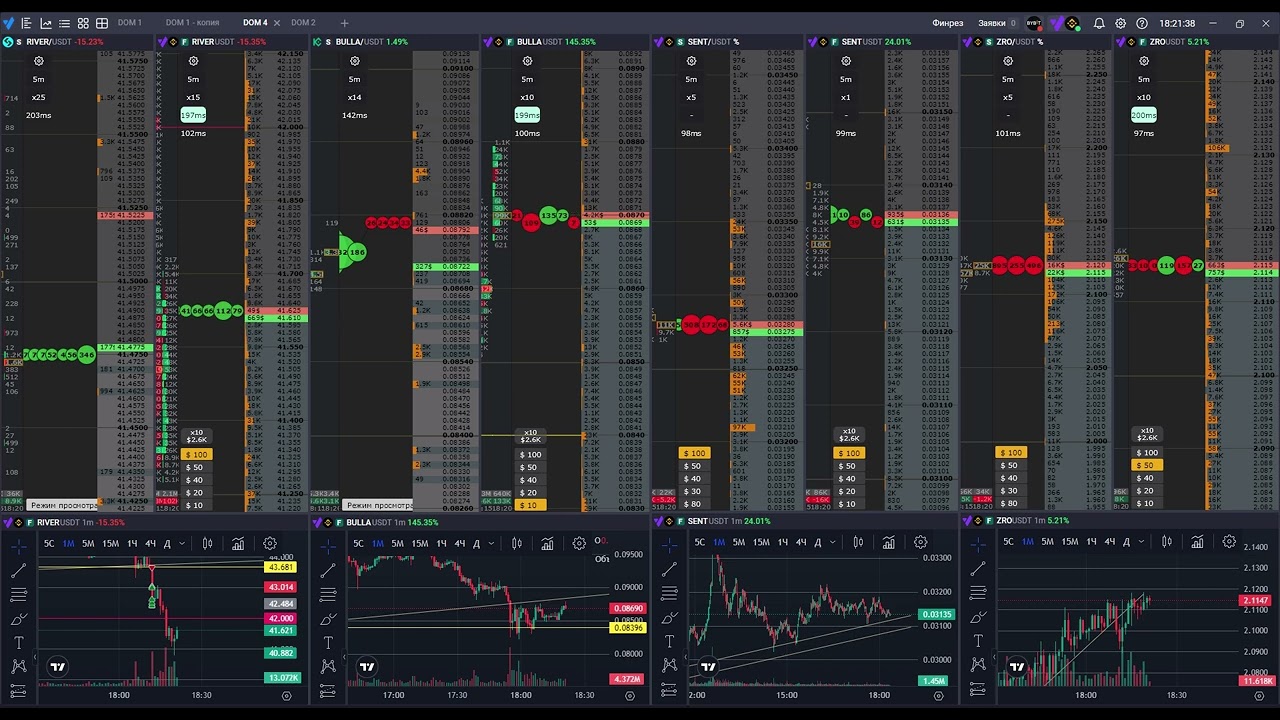
Task: Select Д timeframe on SENT chart
Action: (x=817, y=543)
